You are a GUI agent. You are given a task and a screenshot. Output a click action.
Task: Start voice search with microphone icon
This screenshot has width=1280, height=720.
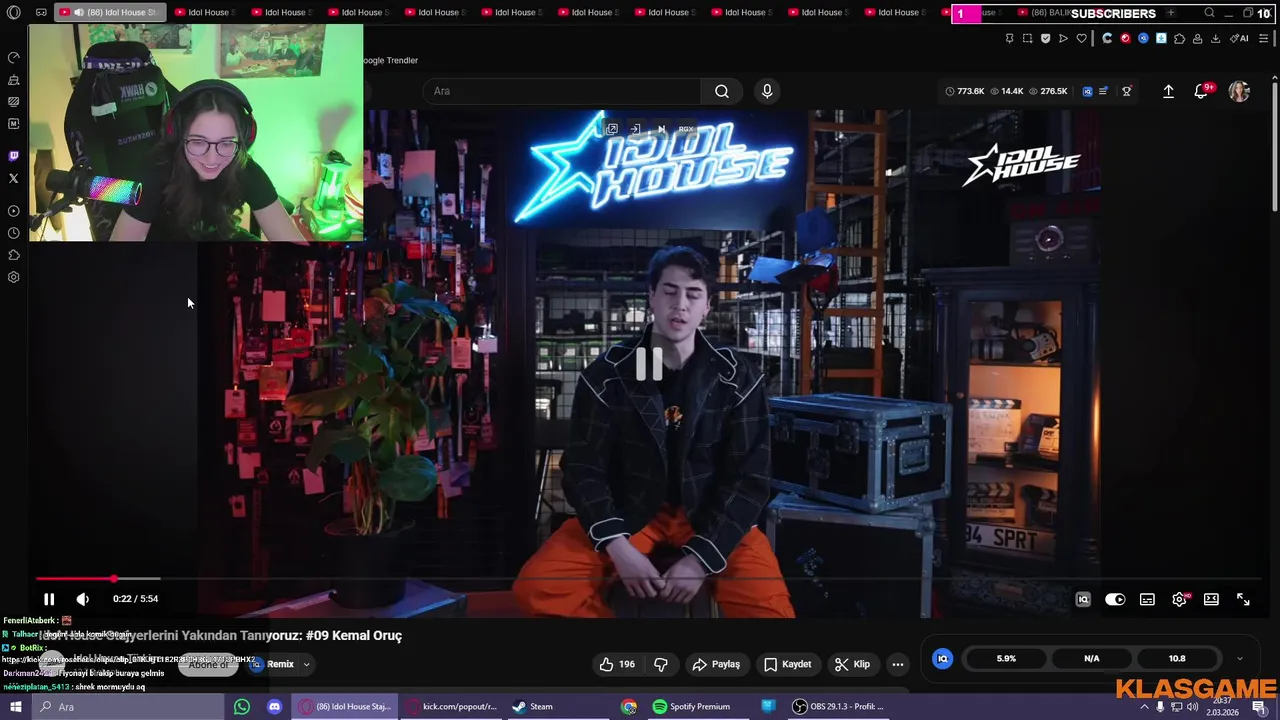coord(767,91)
